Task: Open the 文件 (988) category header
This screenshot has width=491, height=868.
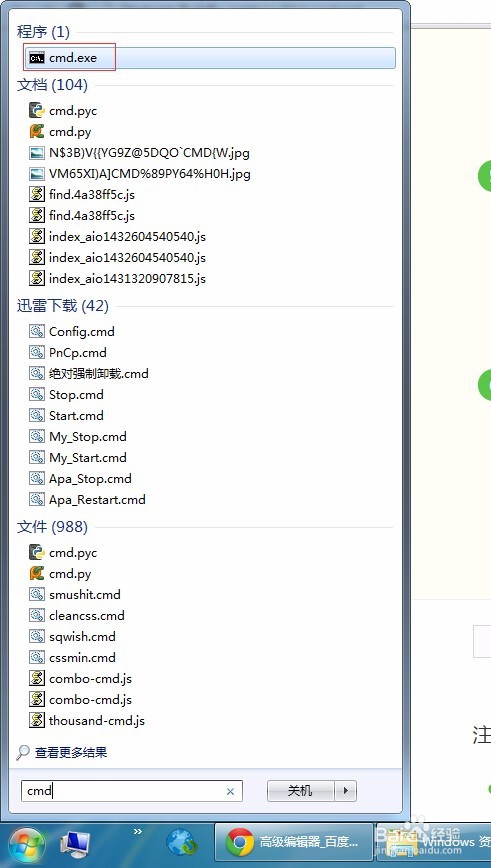Action: pos(52,526)
